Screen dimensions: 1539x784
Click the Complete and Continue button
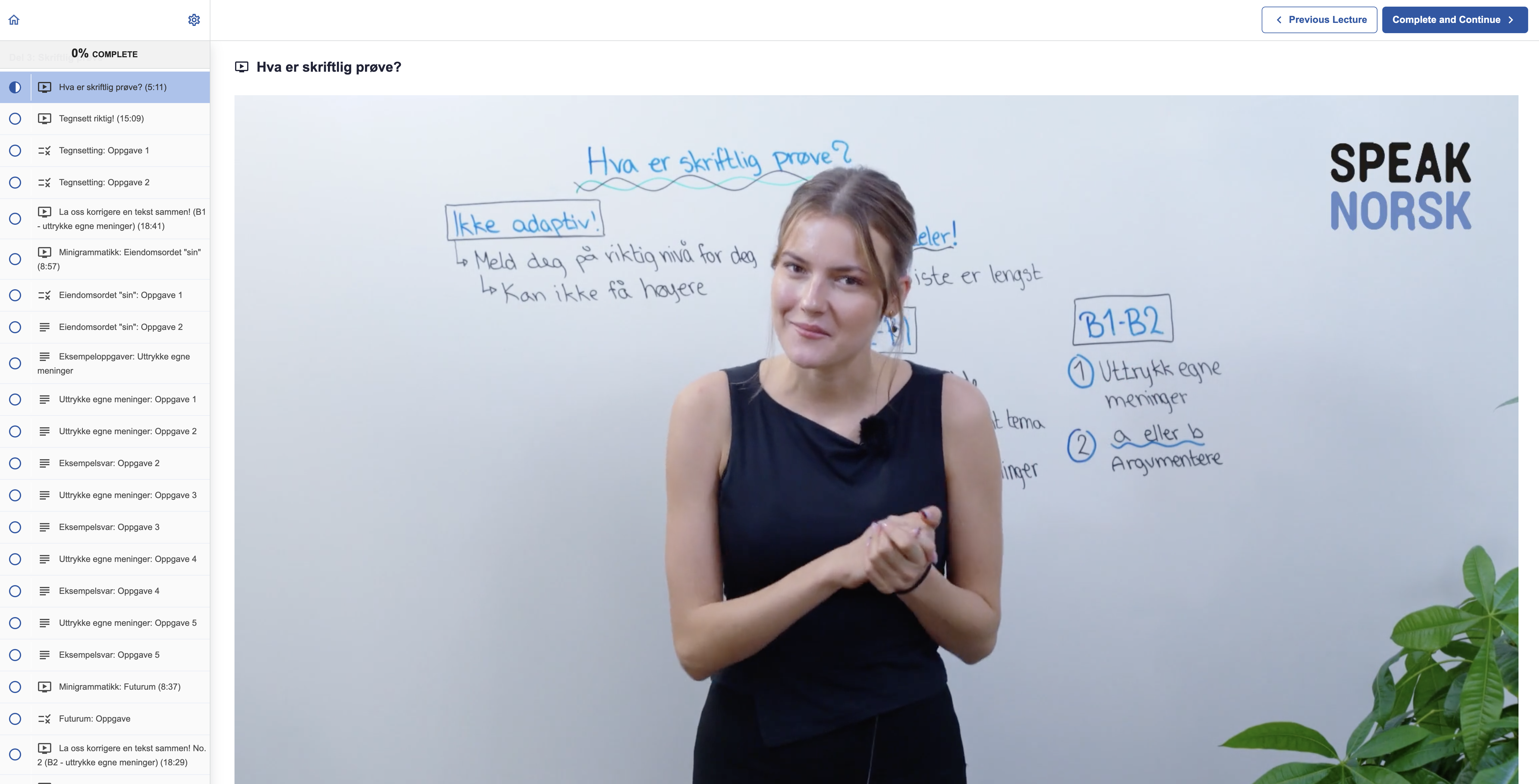[1455, 20]
